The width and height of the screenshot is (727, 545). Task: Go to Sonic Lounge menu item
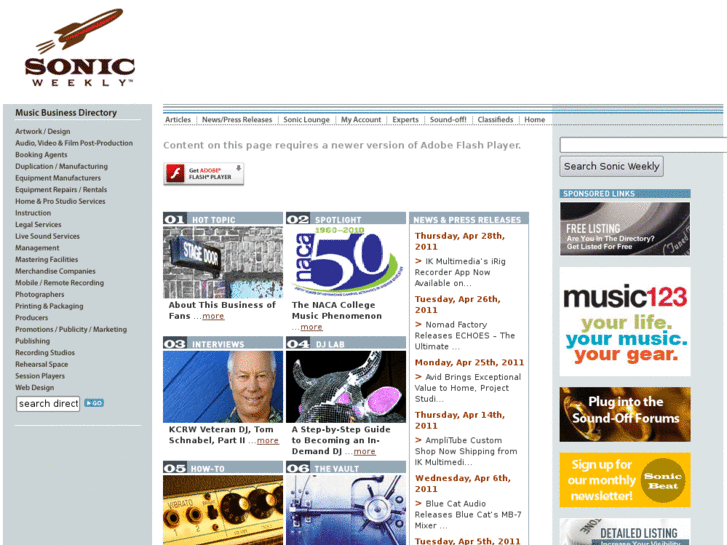306,120
